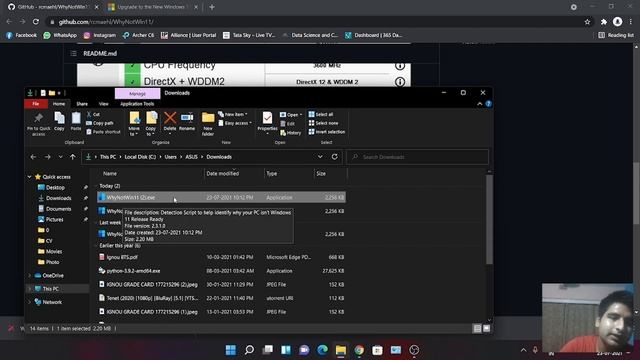The height and width of the screenshot is (360, 640).
Task: Click the Manage contextual tab
Action: pos(138,93)
